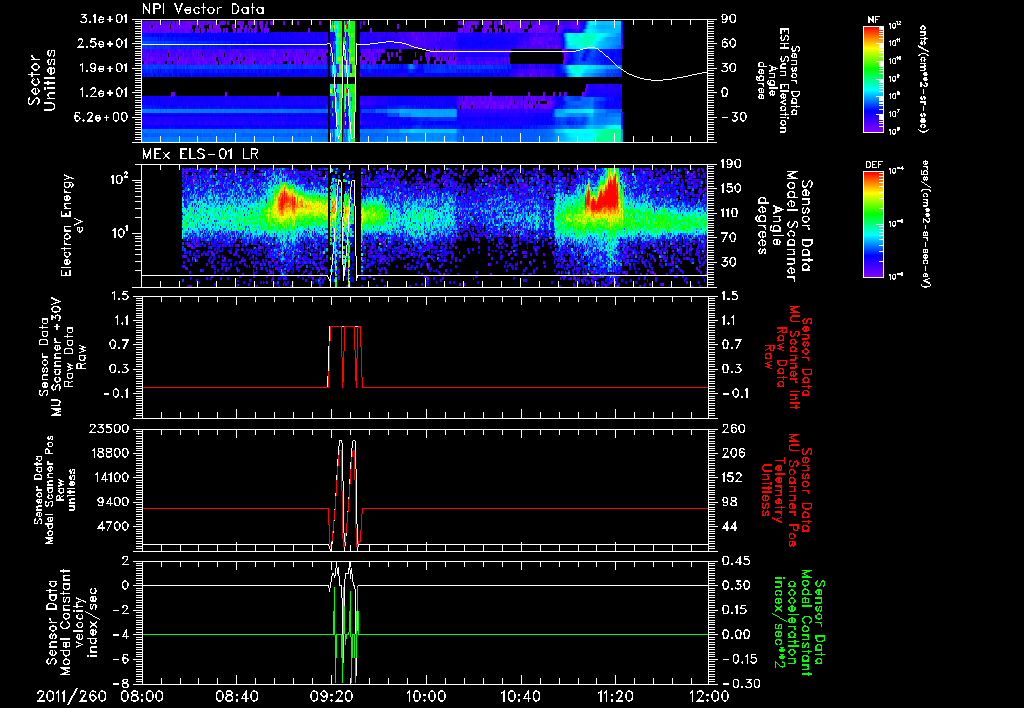Click the 18800 scanner position tick label

click(111, 453)
